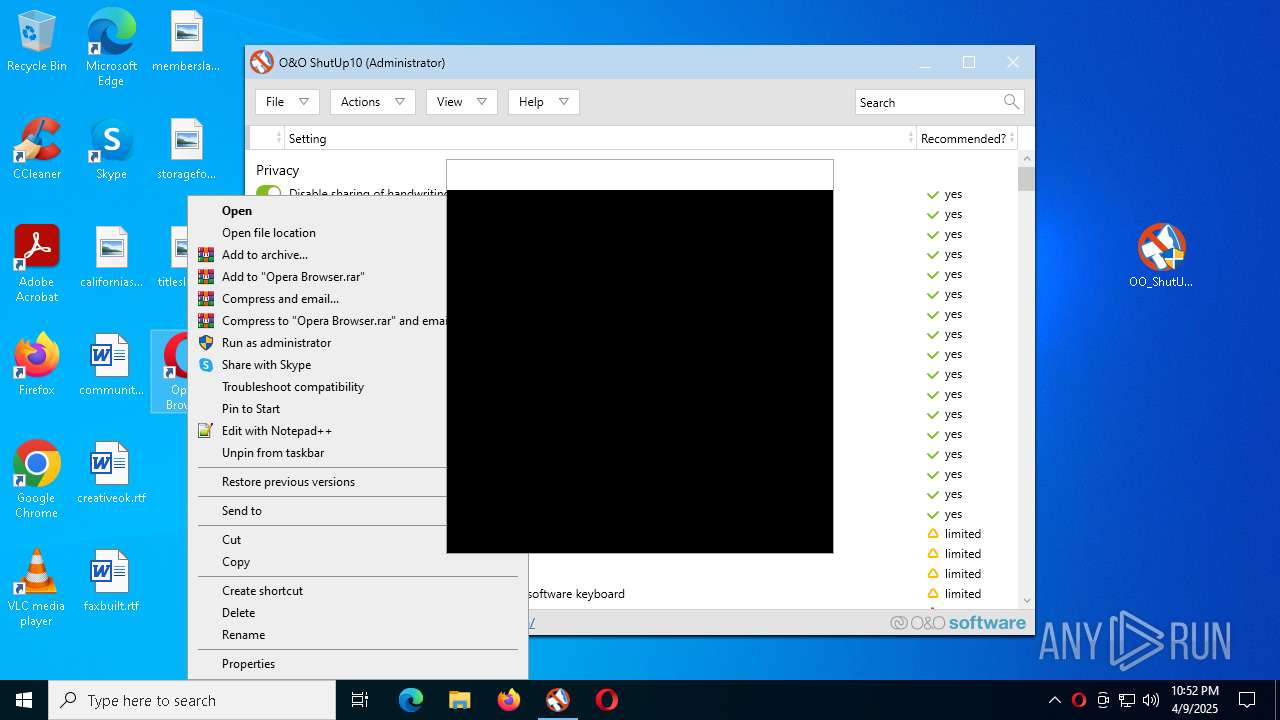
Task: Switch to O&O ShutUp10 taskbar button
Action: [x=558, y=700]
